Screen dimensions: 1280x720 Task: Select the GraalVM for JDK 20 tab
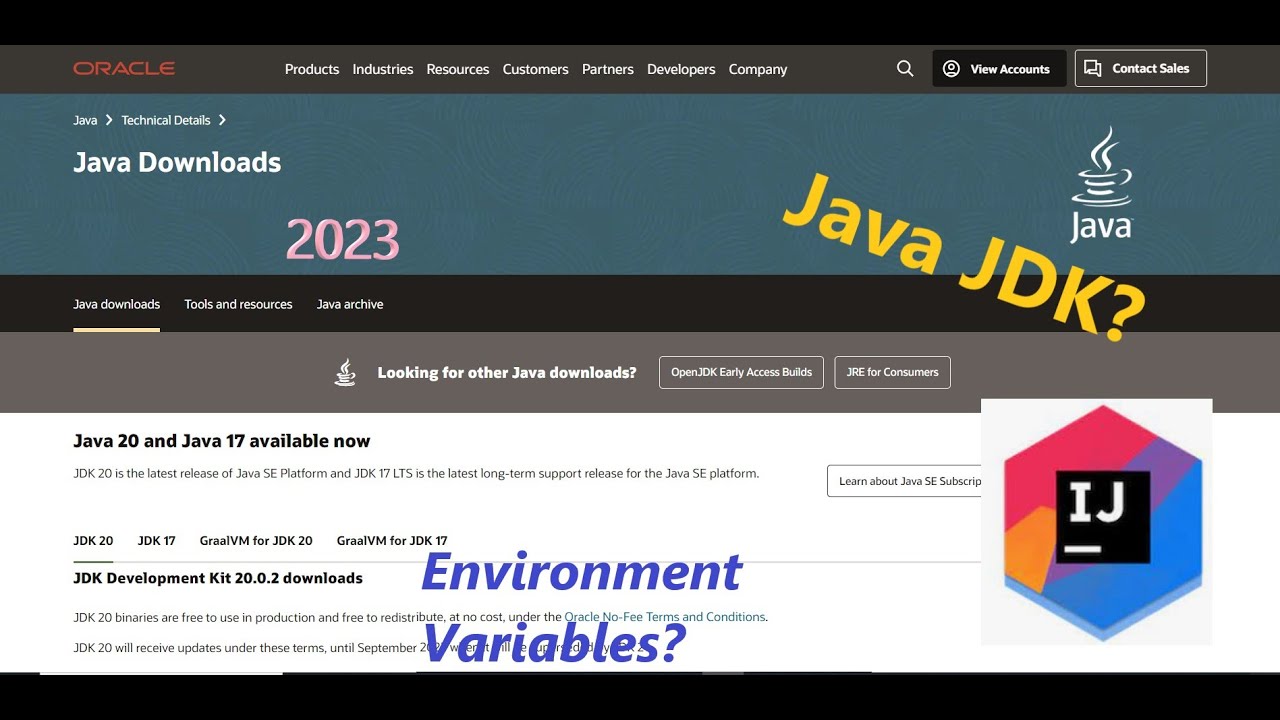[x=256, y=541]
